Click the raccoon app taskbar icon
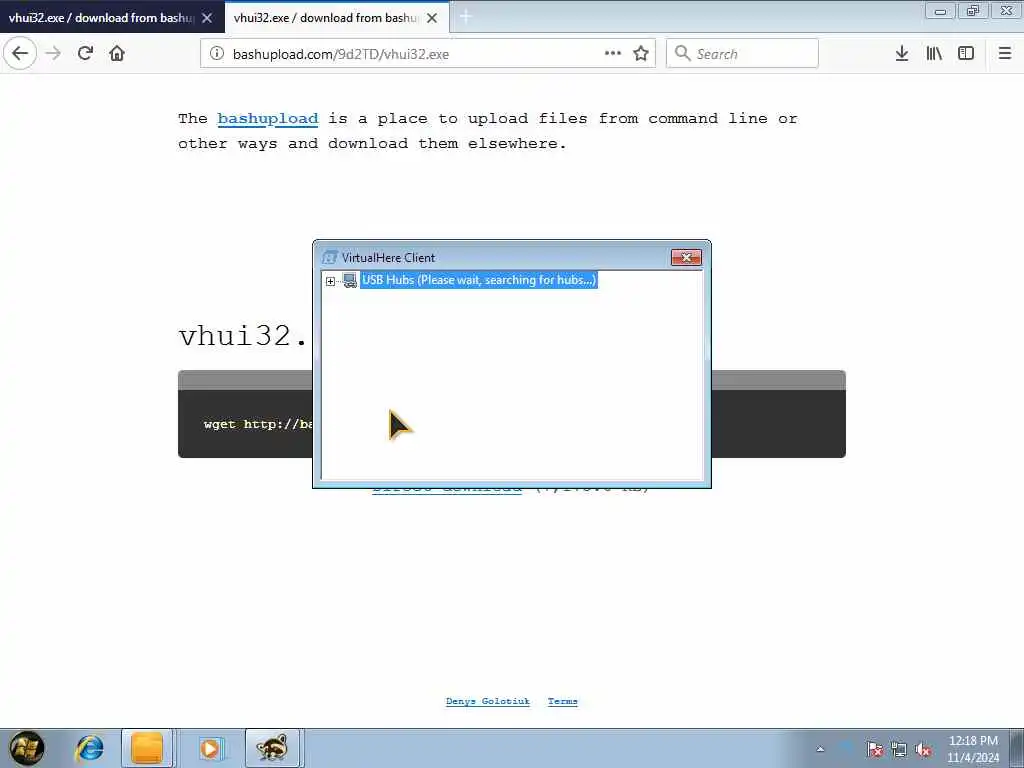Screen dimensions: 1024x768 [272, 748]
